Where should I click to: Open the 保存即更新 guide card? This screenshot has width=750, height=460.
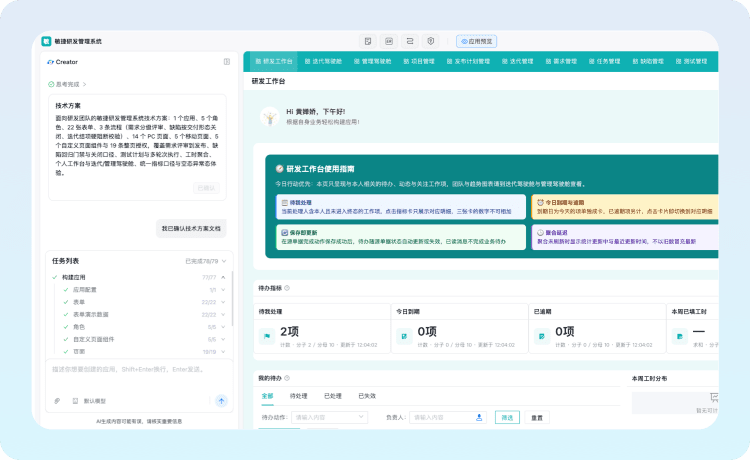[x=401, y=237]
